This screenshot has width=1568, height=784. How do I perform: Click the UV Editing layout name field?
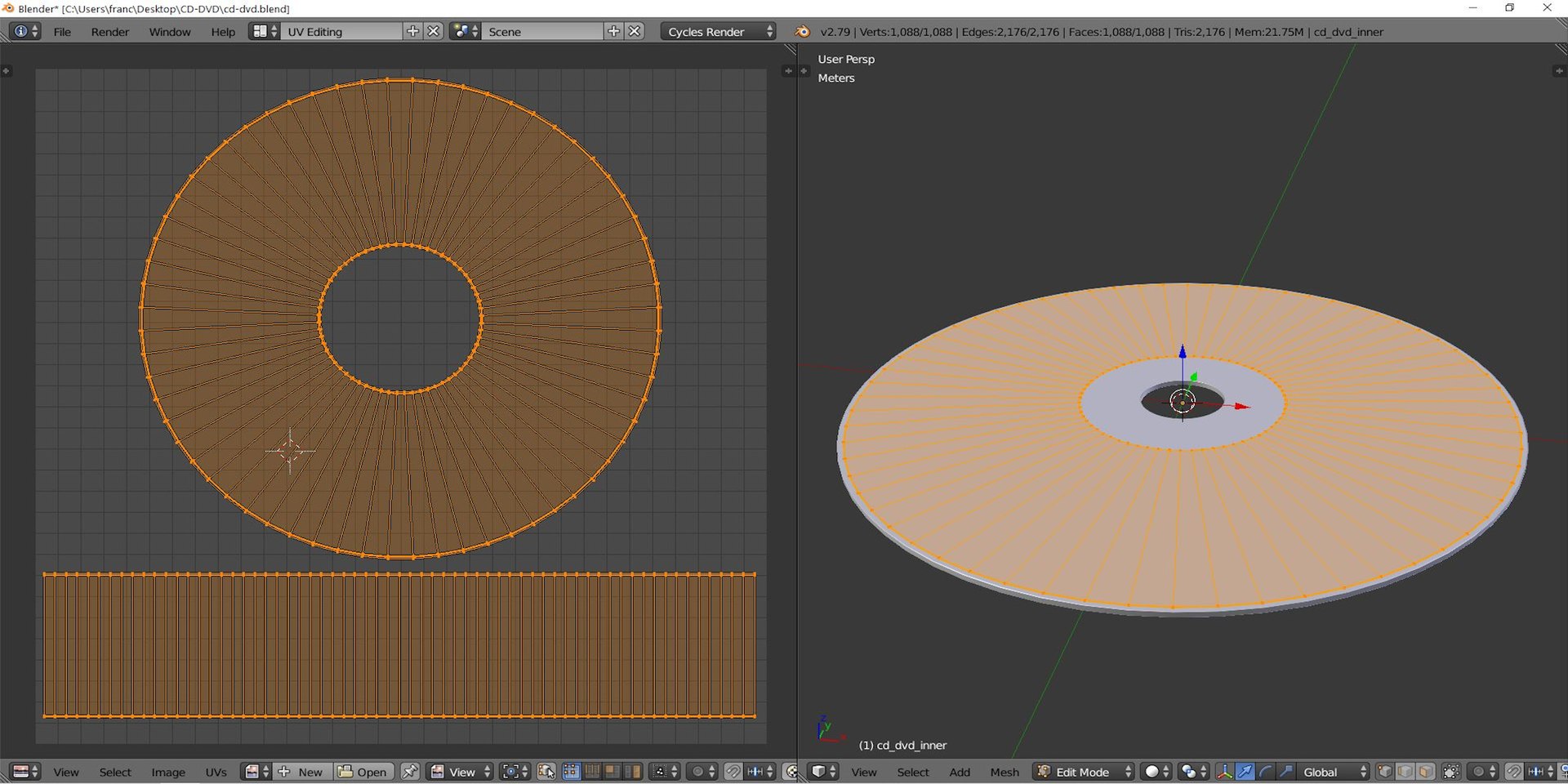click(x=343, y=32)
